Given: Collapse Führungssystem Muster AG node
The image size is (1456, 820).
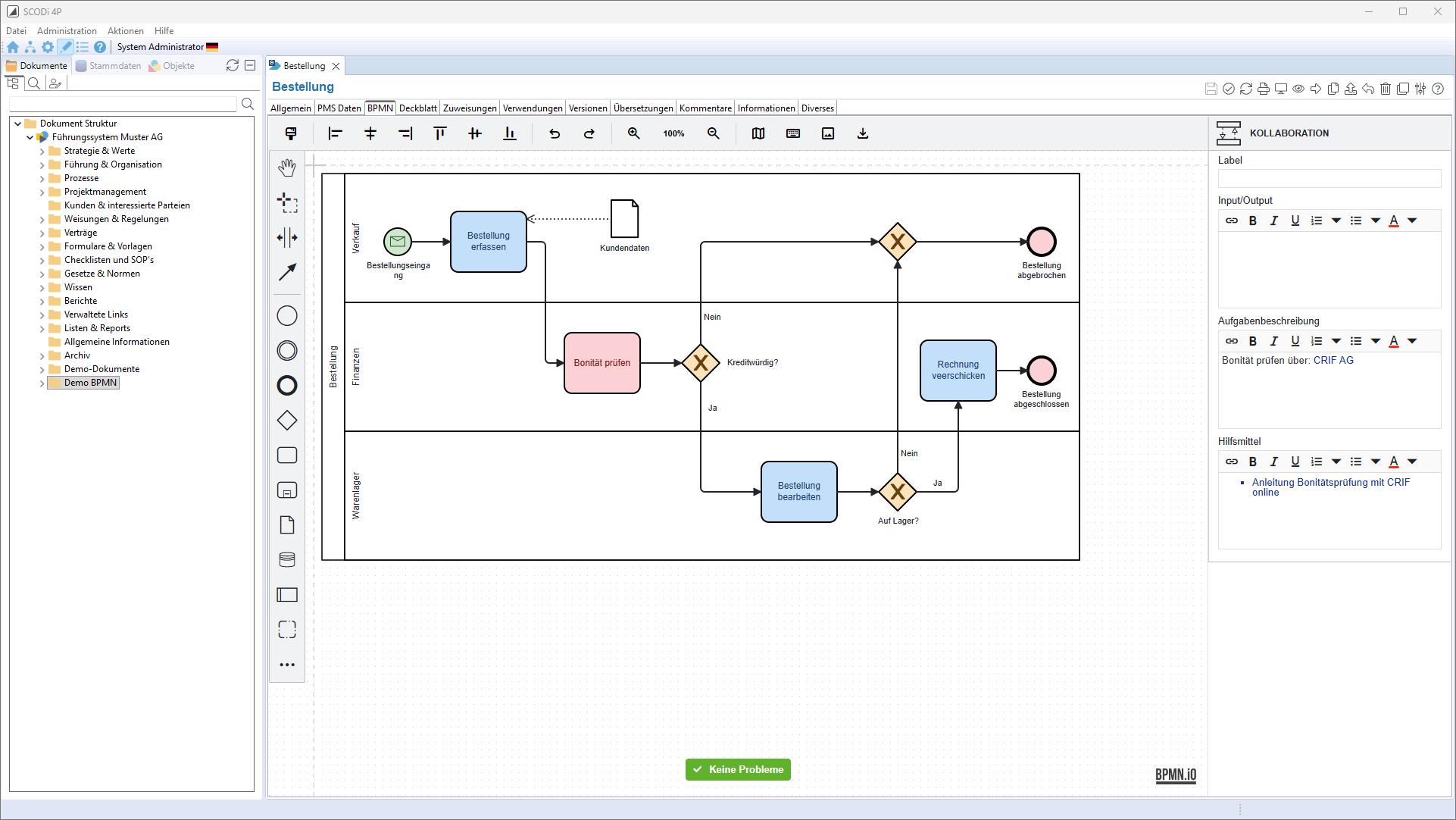Looking at the screenshot, I should pyautogui.click(x=30, y=138).
